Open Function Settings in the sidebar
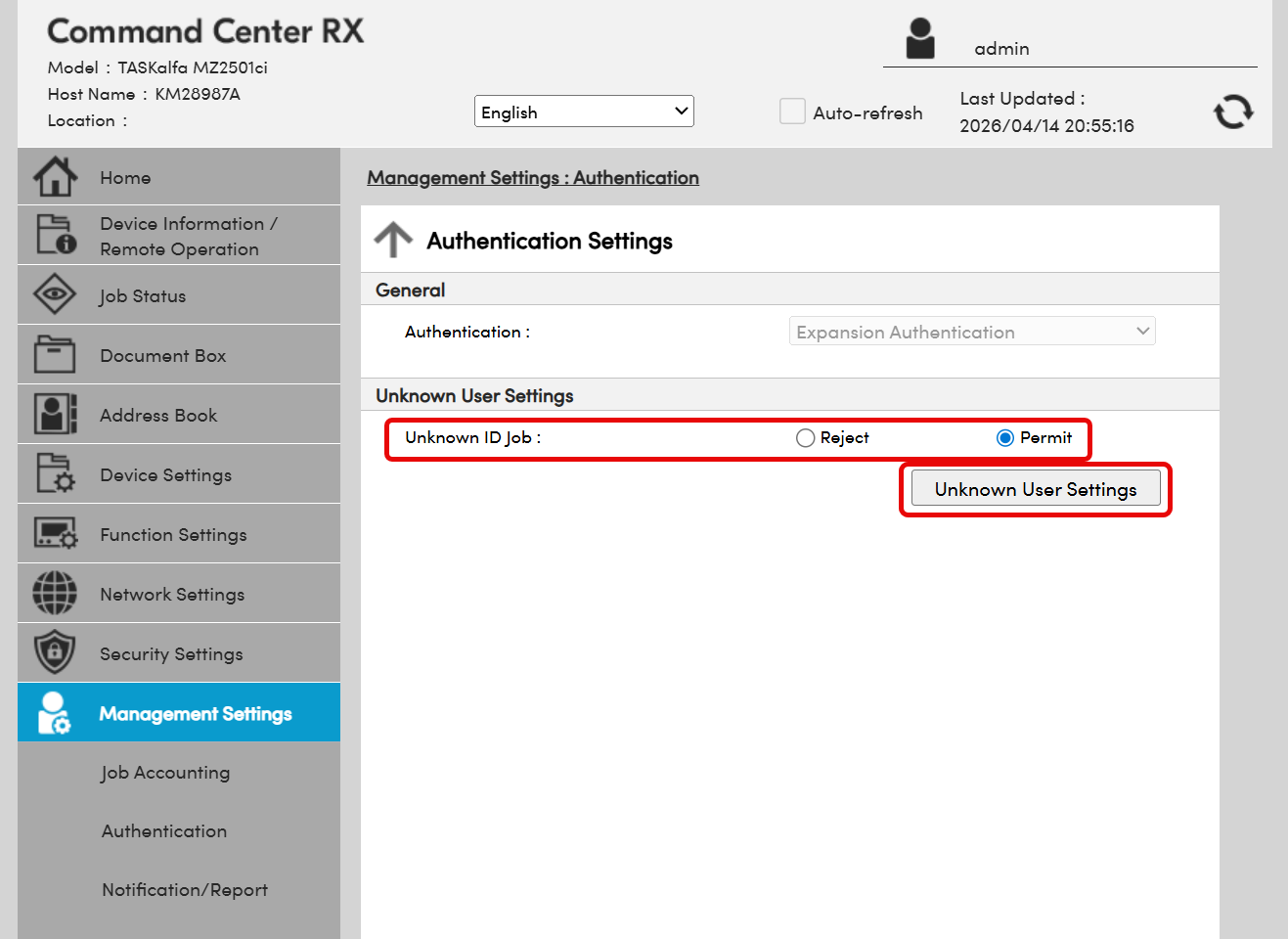This screenshot has height=939, width=1288. pos(173,535)
